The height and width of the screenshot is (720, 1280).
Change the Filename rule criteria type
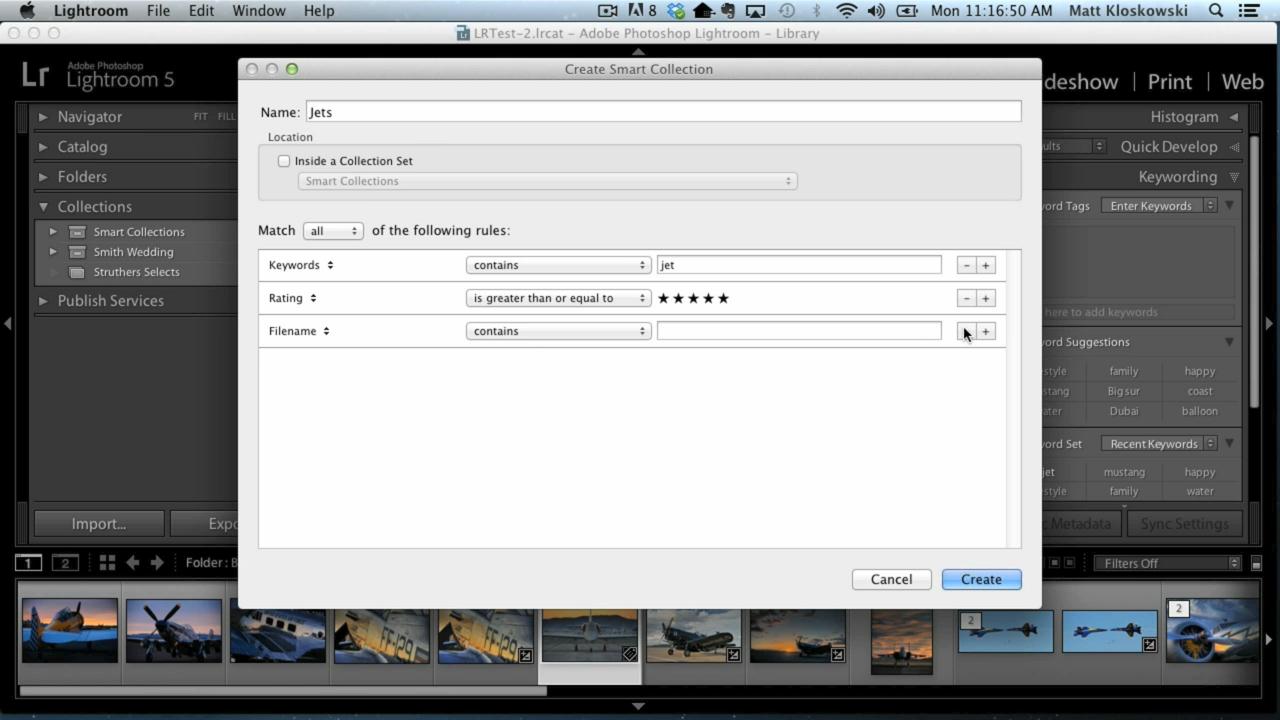click(300, 331)
